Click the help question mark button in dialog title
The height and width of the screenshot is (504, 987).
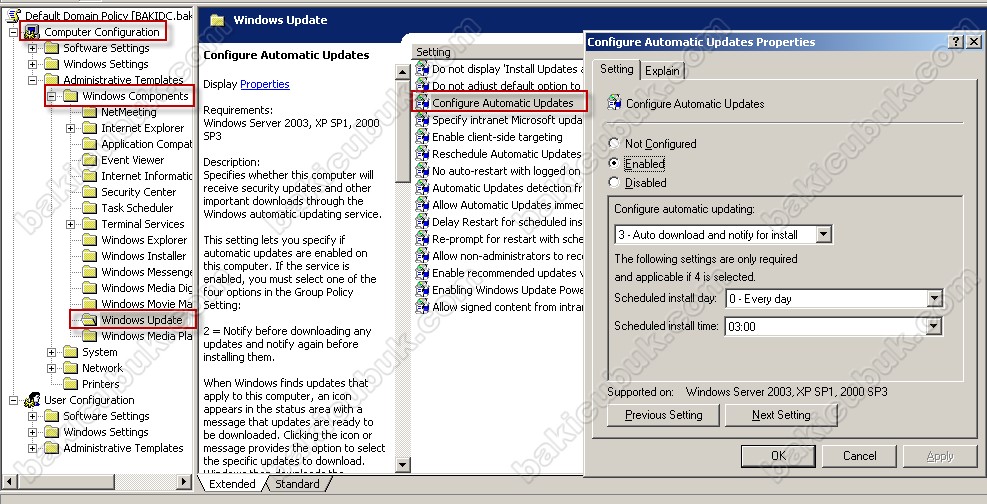point(956,42)
